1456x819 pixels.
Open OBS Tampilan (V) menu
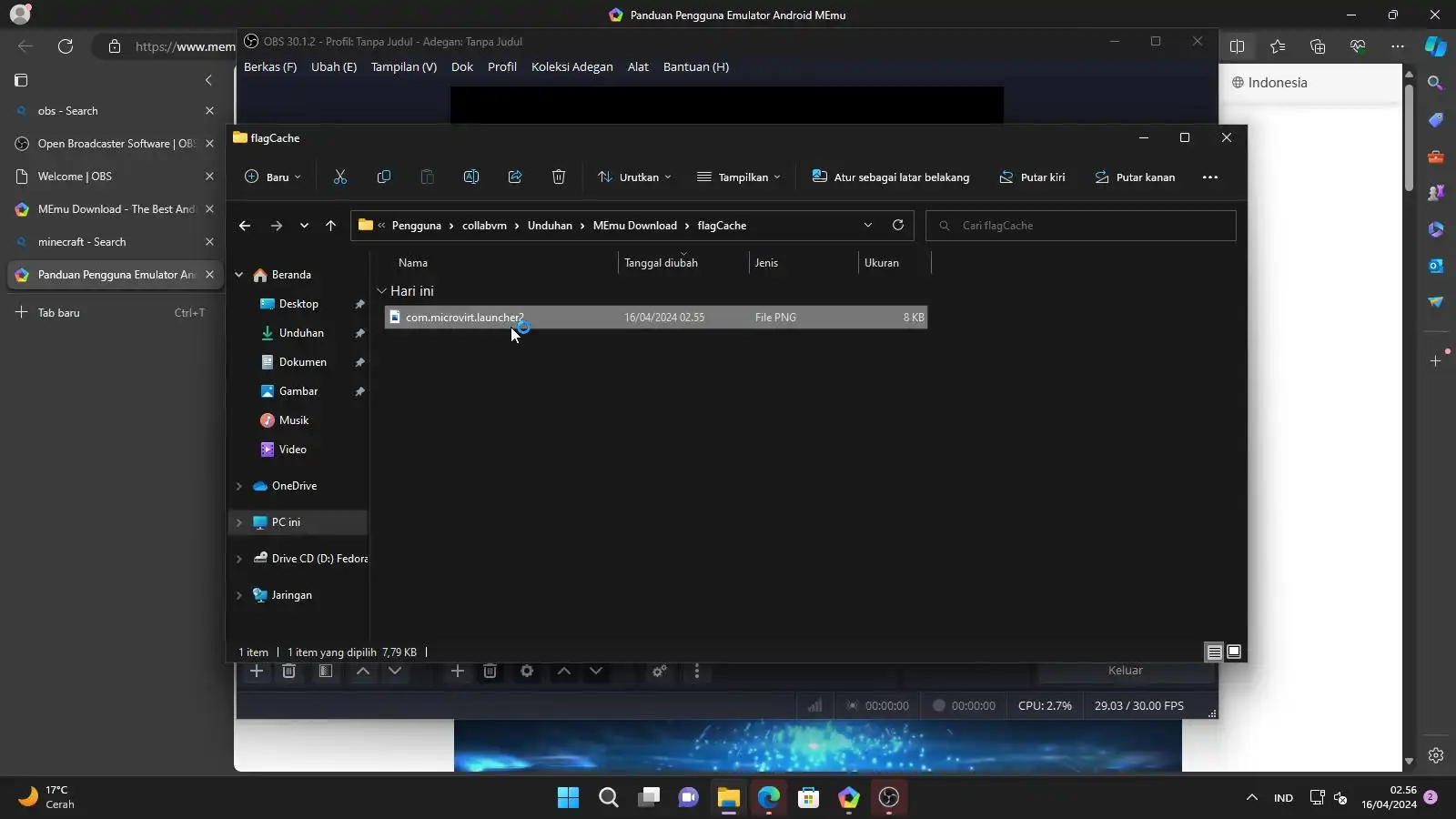404,67
